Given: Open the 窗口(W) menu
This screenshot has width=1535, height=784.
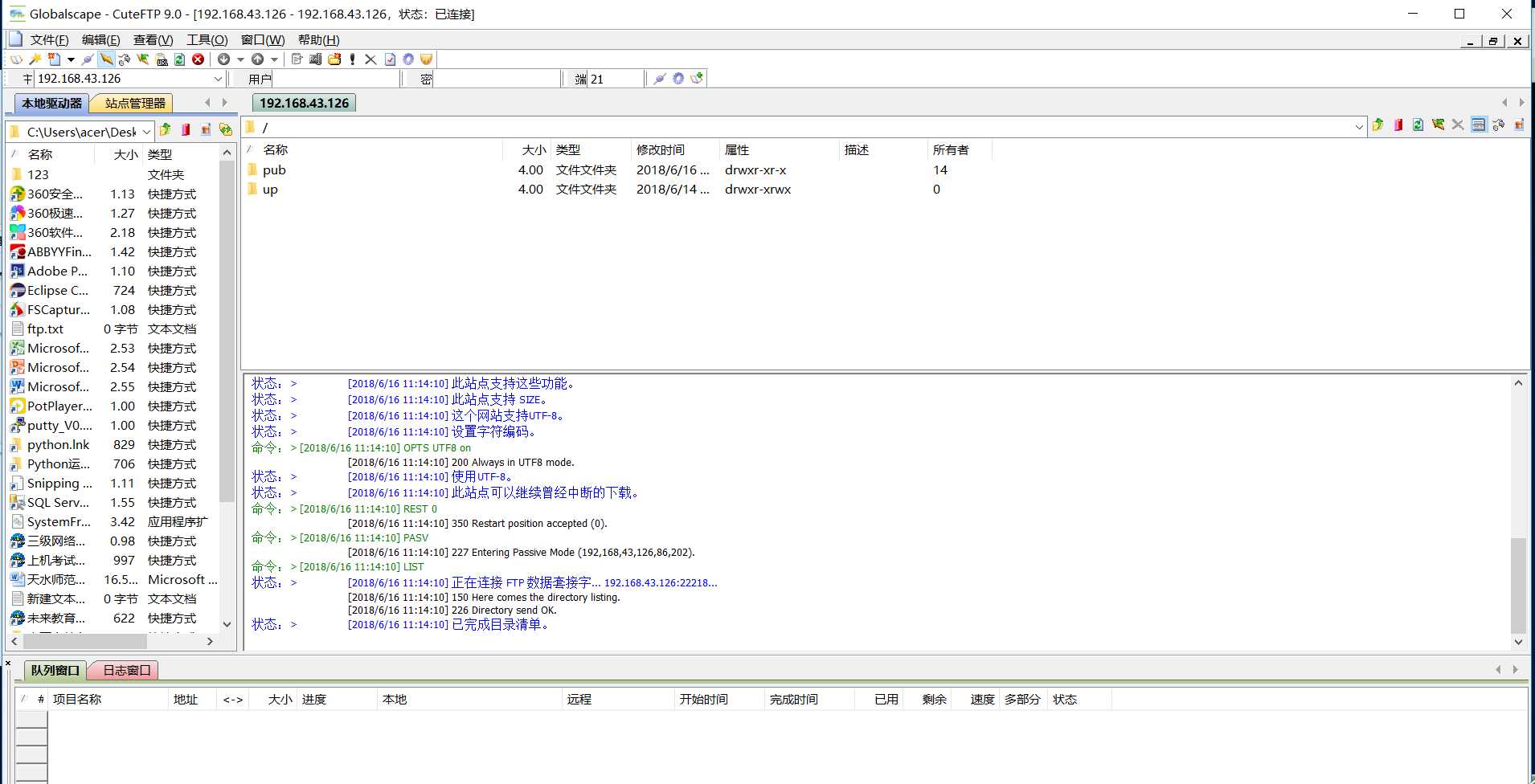Looking at the screenshot, I should pyautogui.click(x=263, y=40).
